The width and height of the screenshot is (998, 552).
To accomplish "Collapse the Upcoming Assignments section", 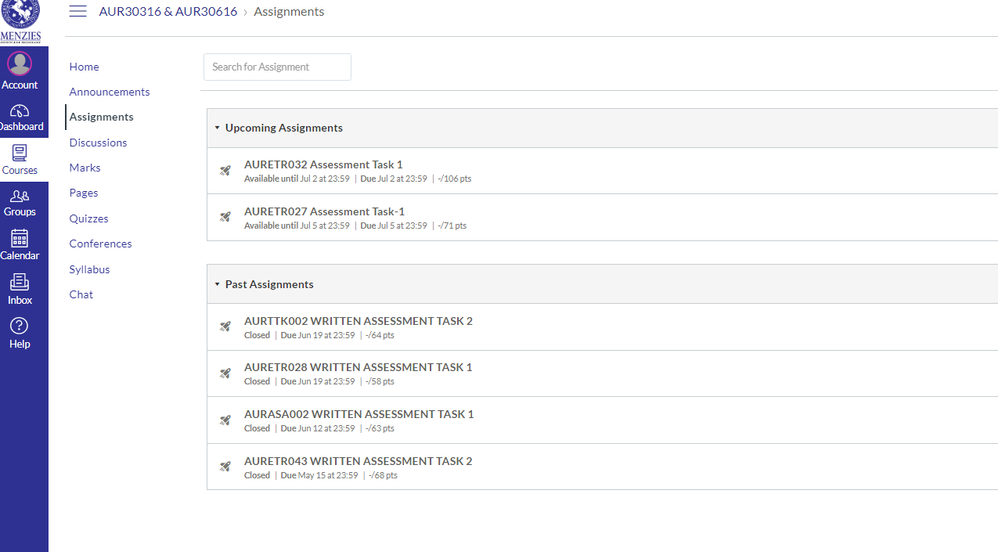I will click(217, 128).
